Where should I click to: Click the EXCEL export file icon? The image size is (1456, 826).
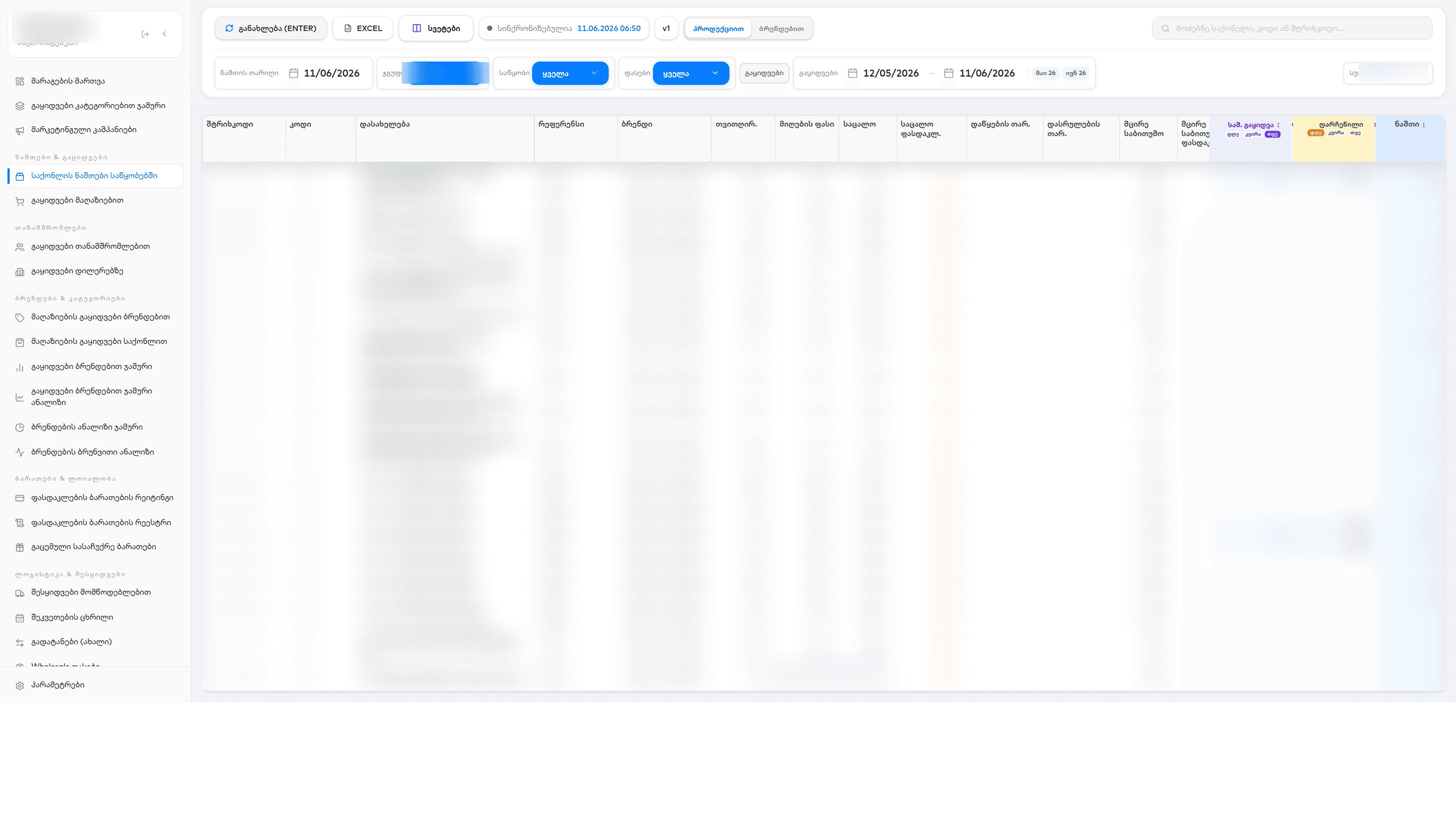pos(348,29)
